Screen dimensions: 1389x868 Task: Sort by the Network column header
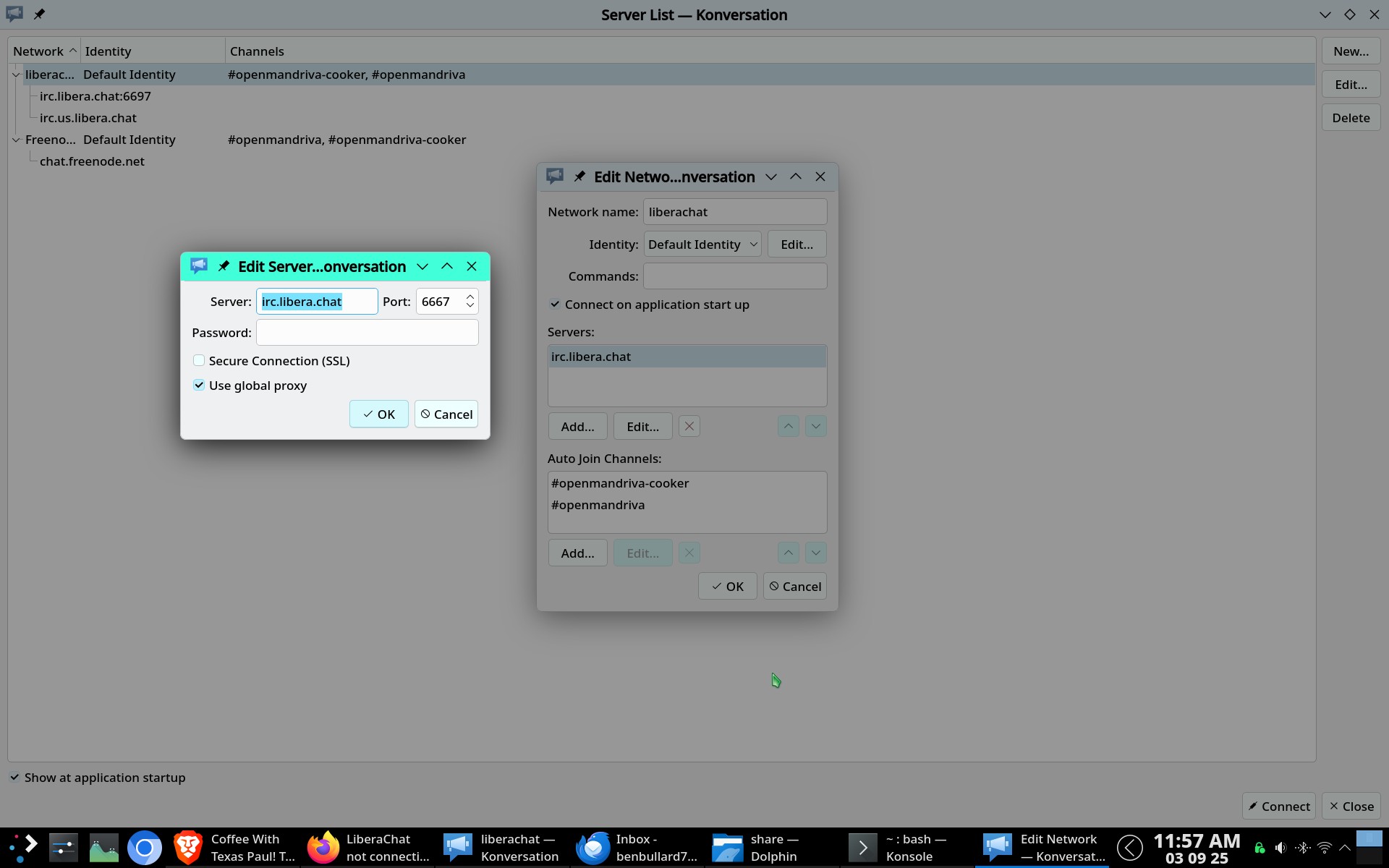click(x=43, y=51)
